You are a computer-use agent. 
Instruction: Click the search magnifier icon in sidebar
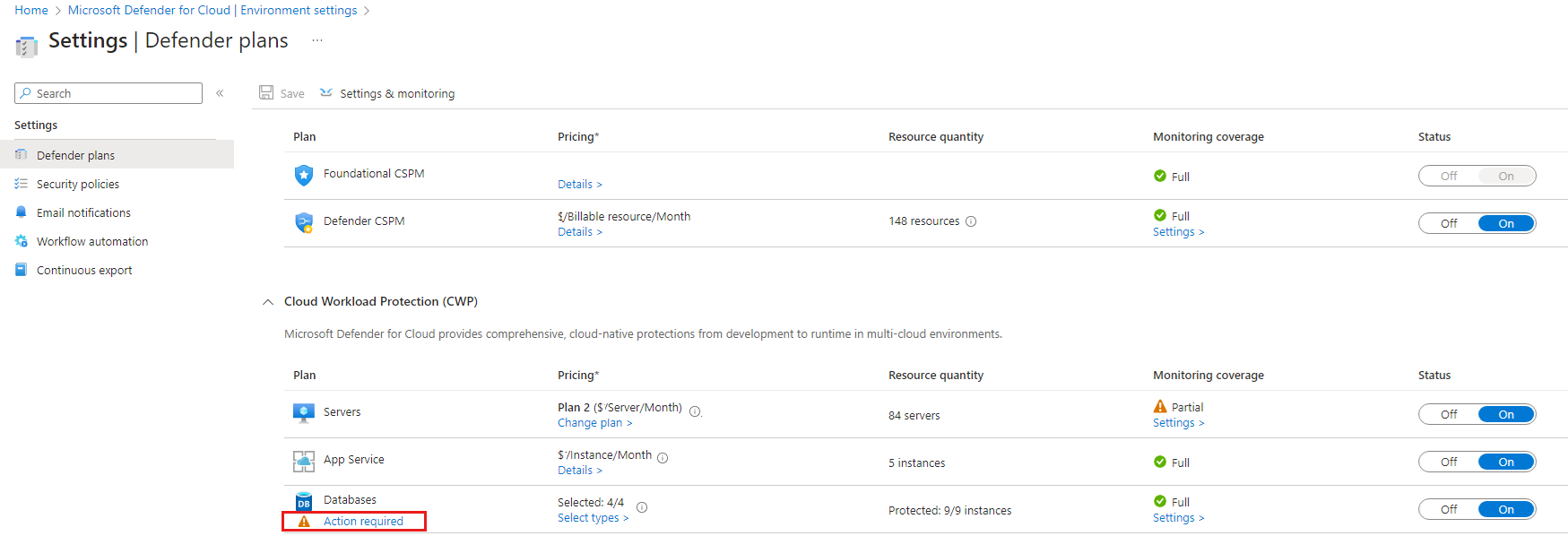click(25, 93)
